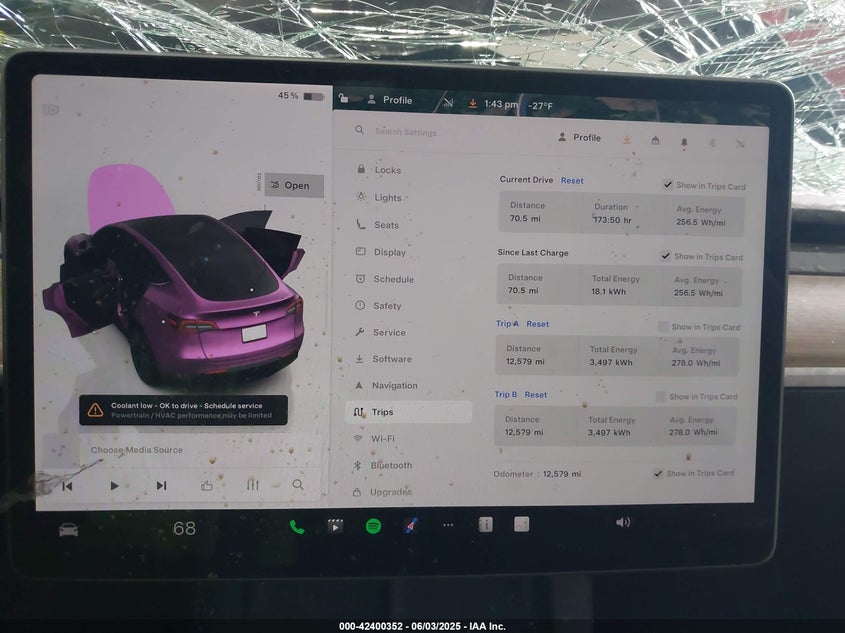Tap the media search magnifier icon

[x=298, y=485]
